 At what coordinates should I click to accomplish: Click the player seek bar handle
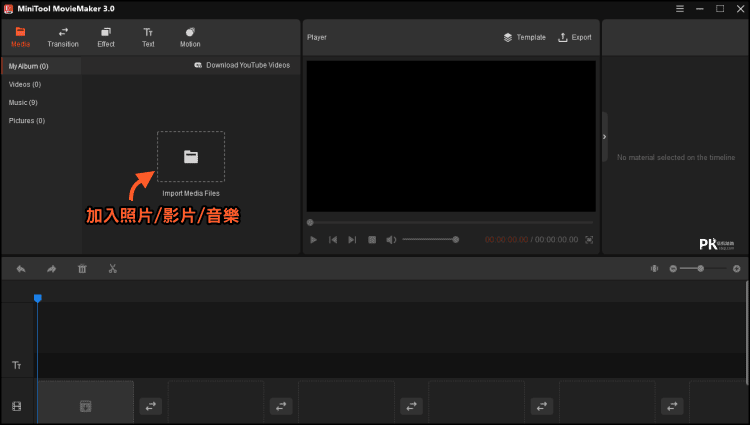310,222
